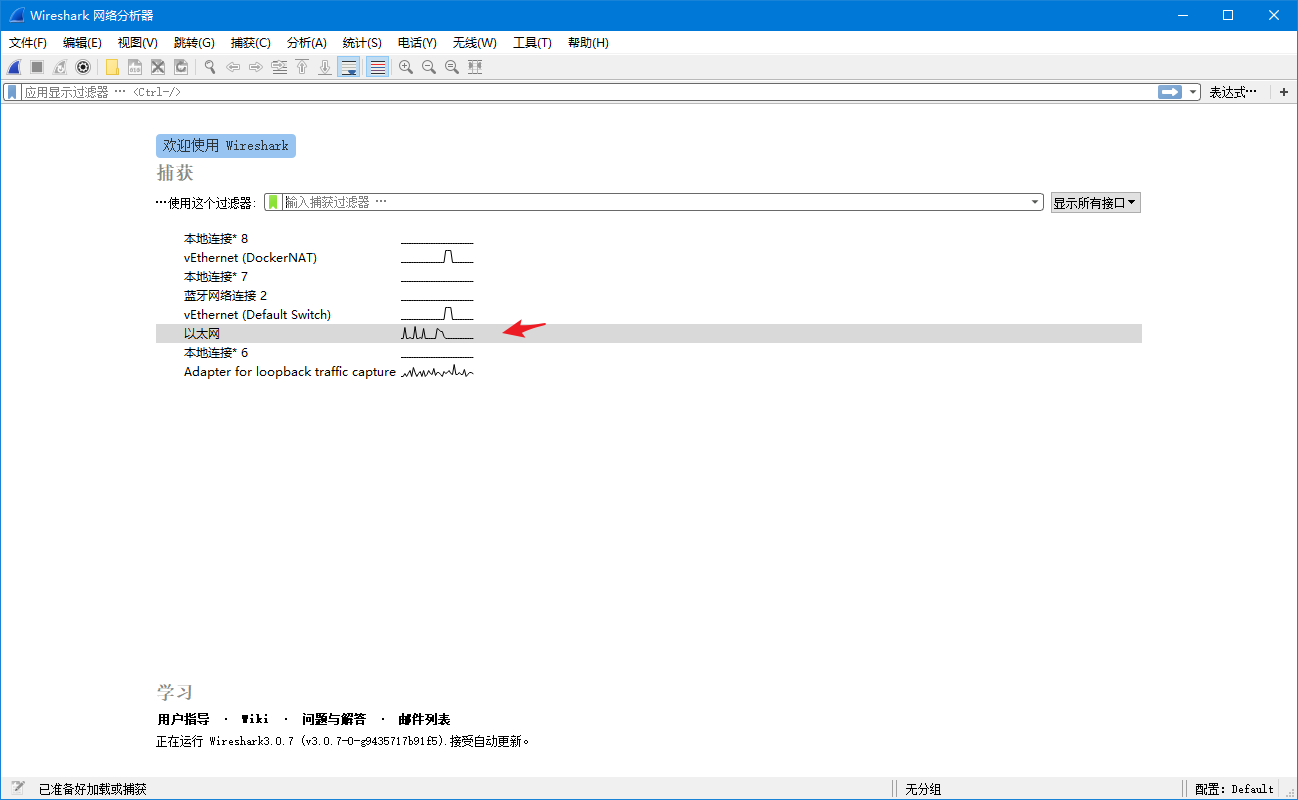
Task: Click the find packet magnifier icon
Action: [x=210, y=67]
